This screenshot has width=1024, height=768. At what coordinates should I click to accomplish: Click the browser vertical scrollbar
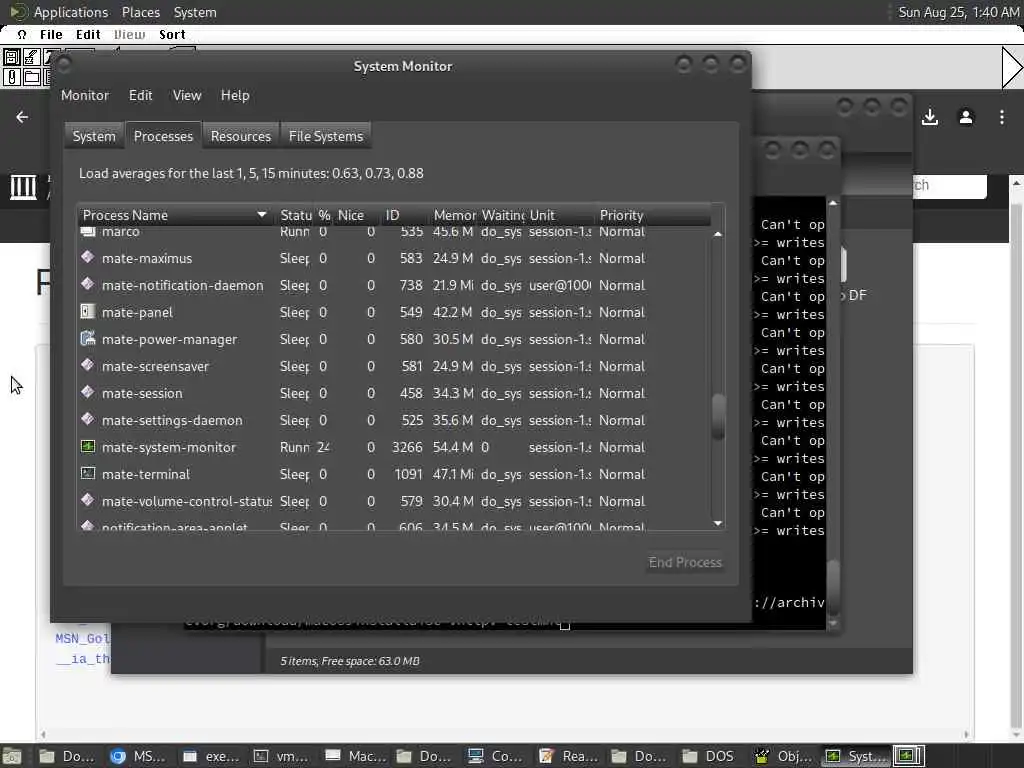(1016, 457)
